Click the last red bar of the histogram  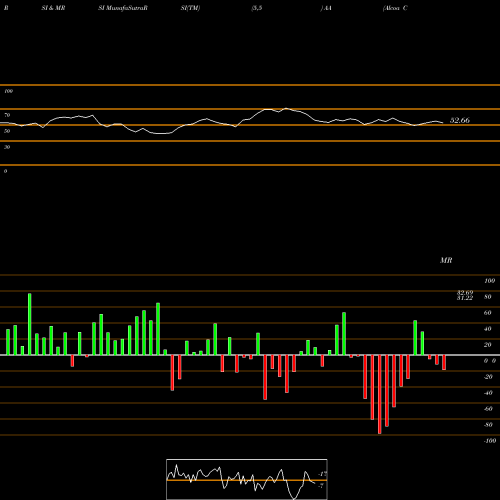[x=444, y=362]
